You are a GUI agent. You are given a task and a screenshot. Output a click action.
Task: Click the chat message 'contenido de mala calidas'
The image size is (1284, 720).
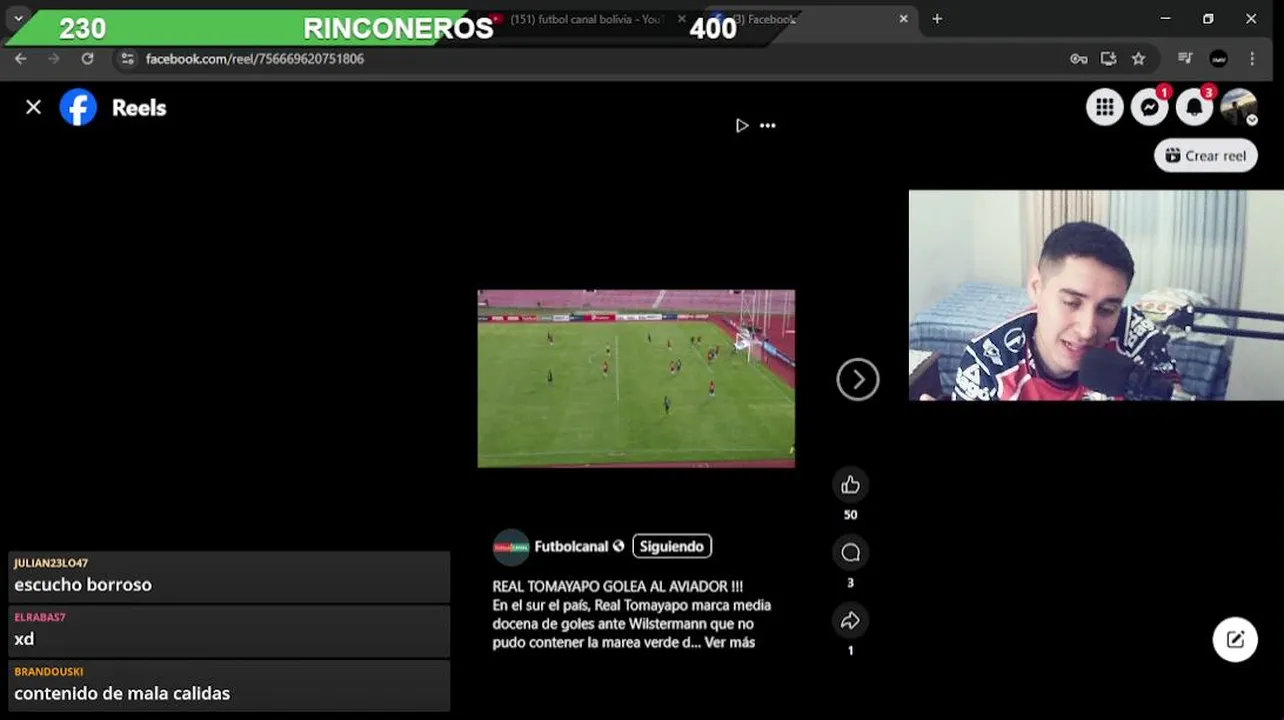click(122, 693)
